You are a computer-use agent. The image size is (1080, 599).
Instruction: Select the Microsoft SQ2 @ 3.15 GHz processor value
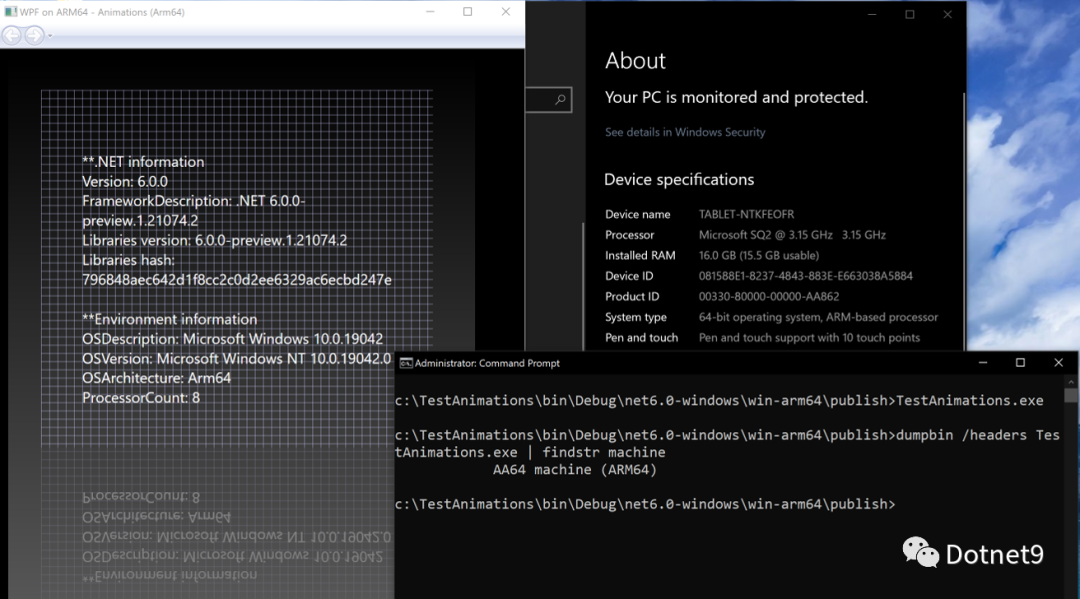pyautogui.click(x=792, y=235)
